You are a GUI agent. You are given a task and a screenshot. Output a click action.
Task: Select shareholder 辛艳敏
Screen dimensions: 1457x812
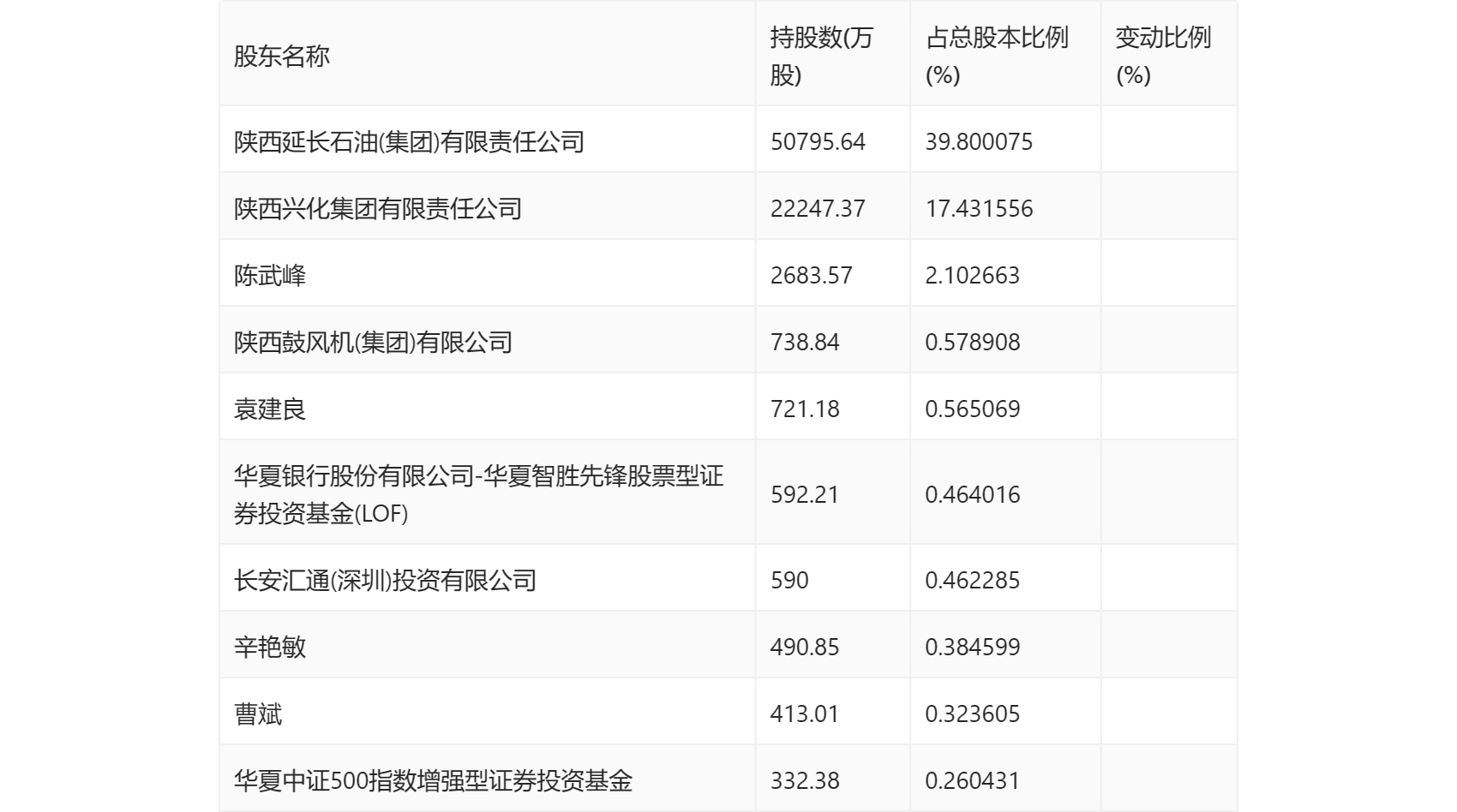[270, 647]
